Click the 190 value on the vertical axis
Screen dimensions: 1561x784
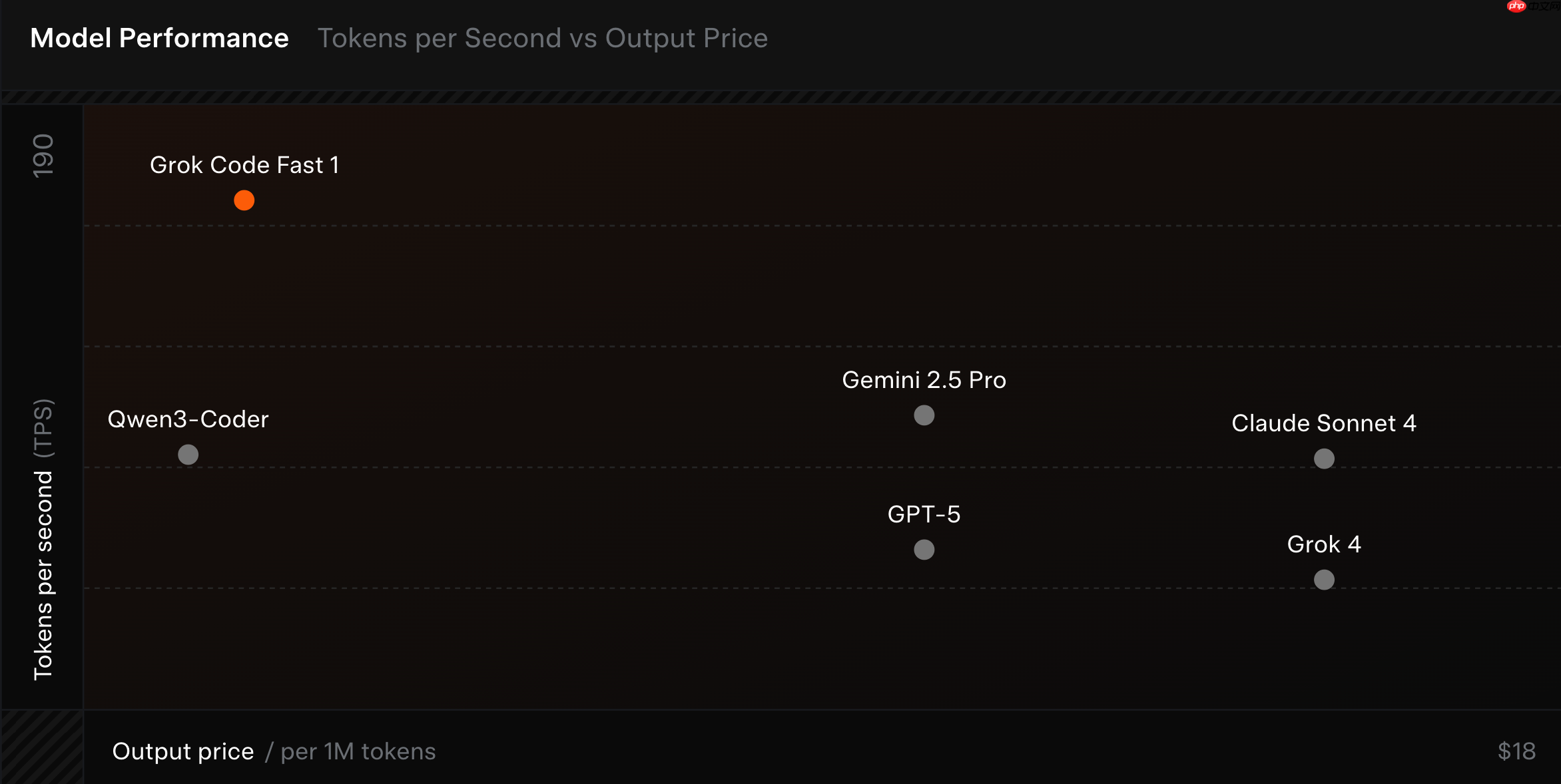point(43,156)
